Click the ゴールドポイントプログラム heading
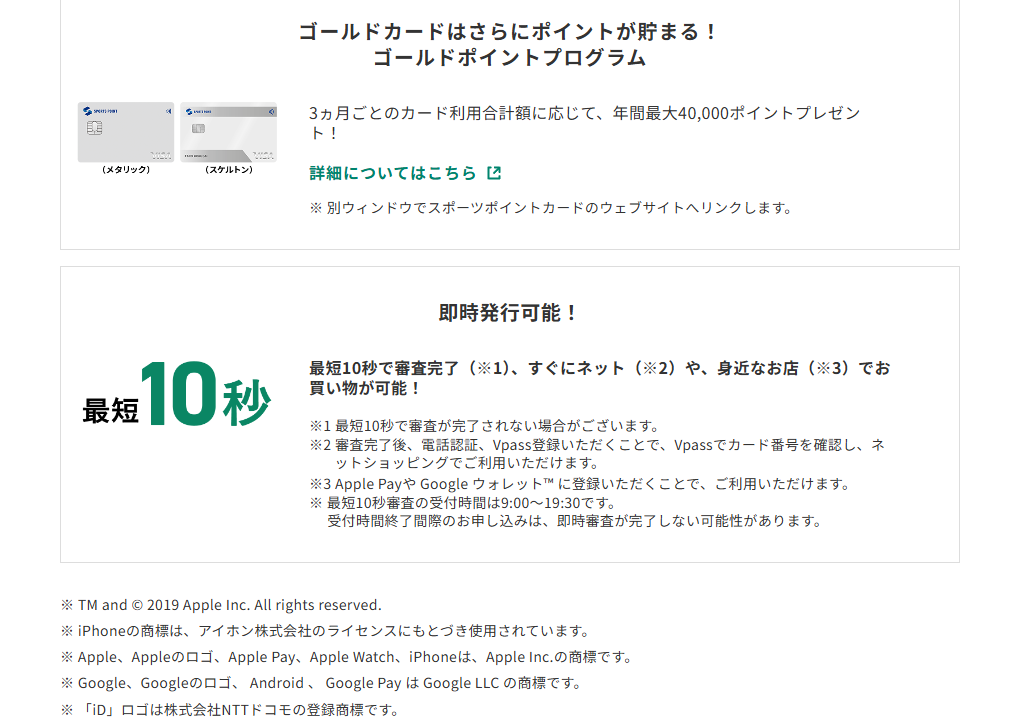1020x720 pixels. click(x=509, y=58)
